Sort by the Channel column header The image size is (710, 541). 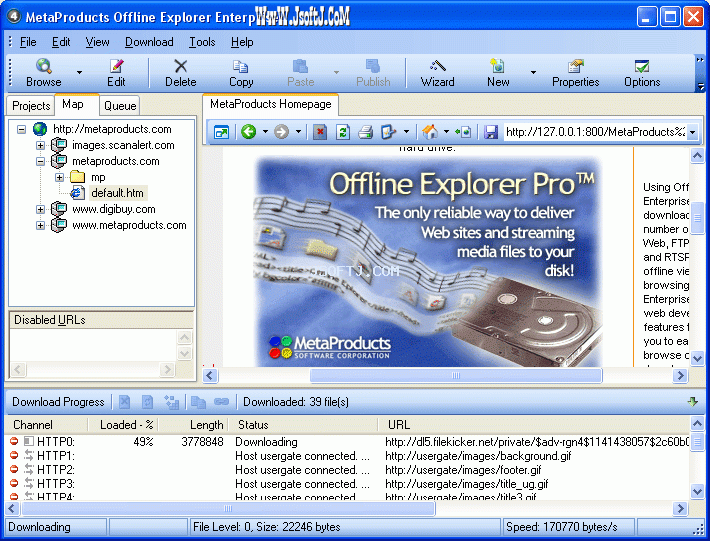[x=46, y=425]
